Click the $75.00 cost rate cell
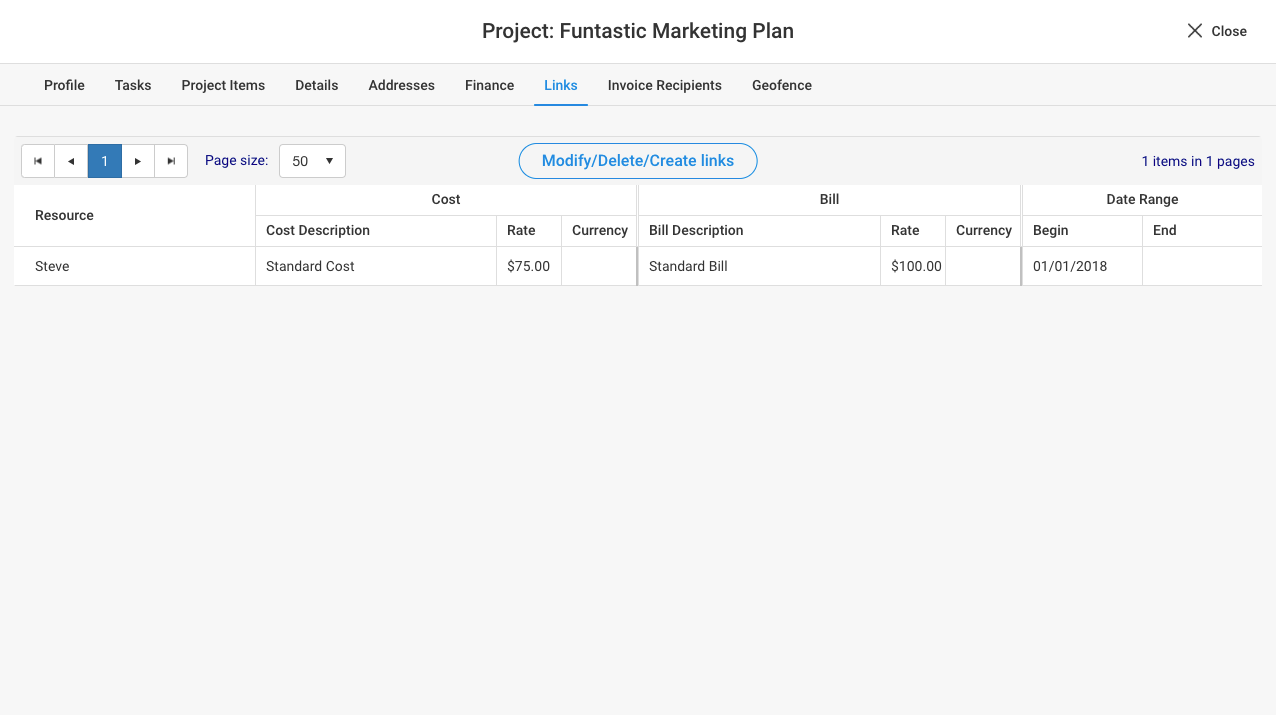This screenshot has height=715, width=1276. pyautogui.click(x=529, y=266)
